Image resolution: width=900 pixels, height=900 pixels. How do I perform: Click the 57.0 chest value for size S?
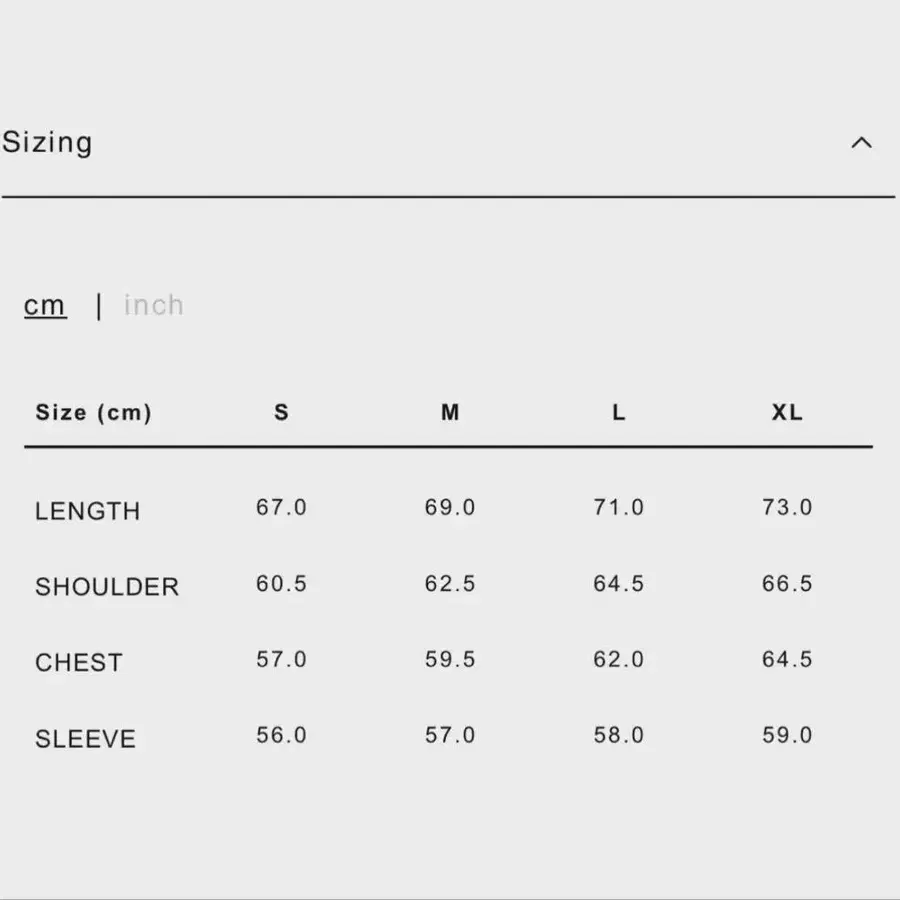click(281, 660)
